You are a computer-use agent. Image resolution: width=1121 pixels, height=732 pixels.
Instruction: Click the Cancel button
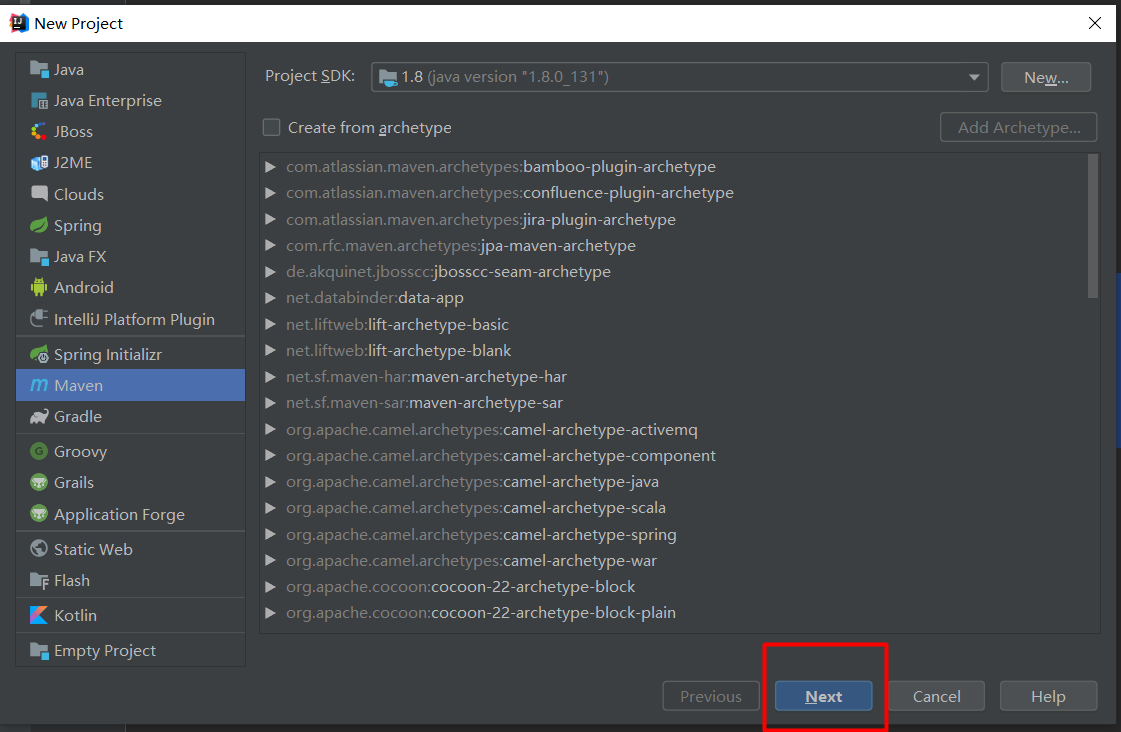(937, 696)
